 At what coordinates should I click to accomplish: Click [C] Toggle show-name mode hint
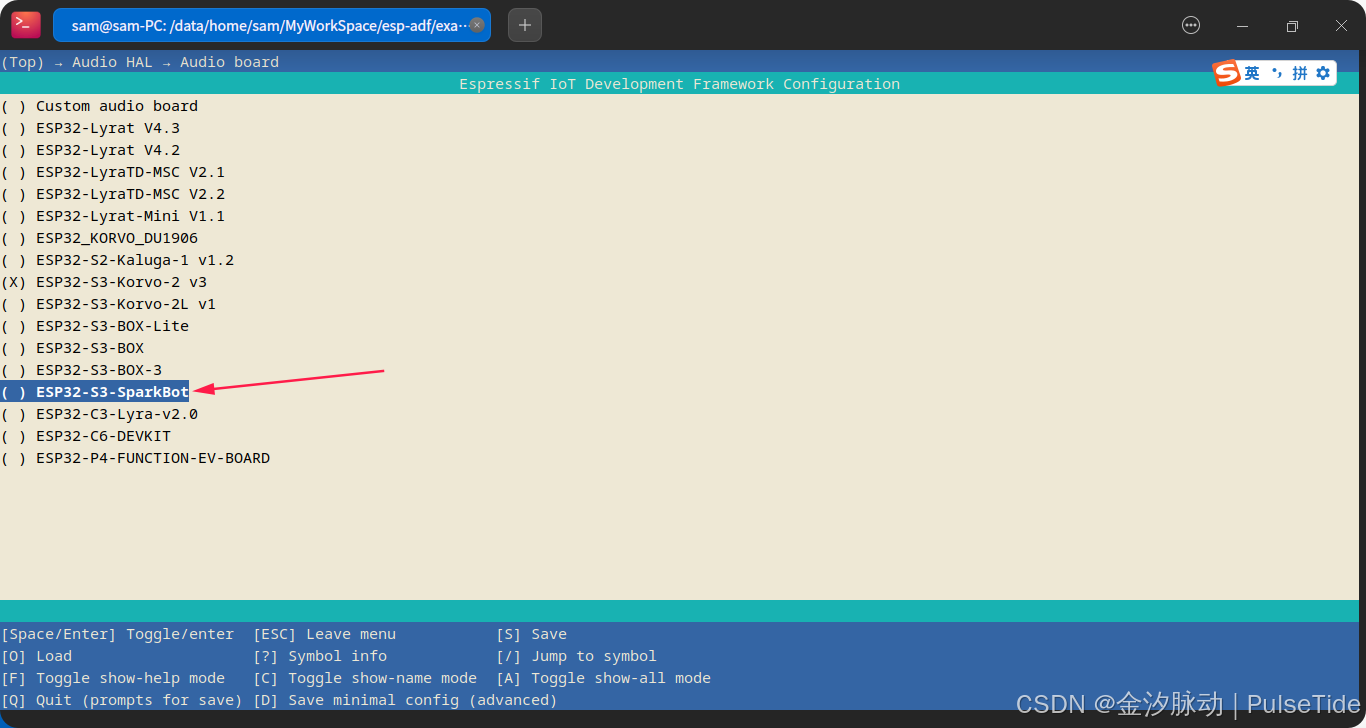pyautogui.click(x=364, y=678)
